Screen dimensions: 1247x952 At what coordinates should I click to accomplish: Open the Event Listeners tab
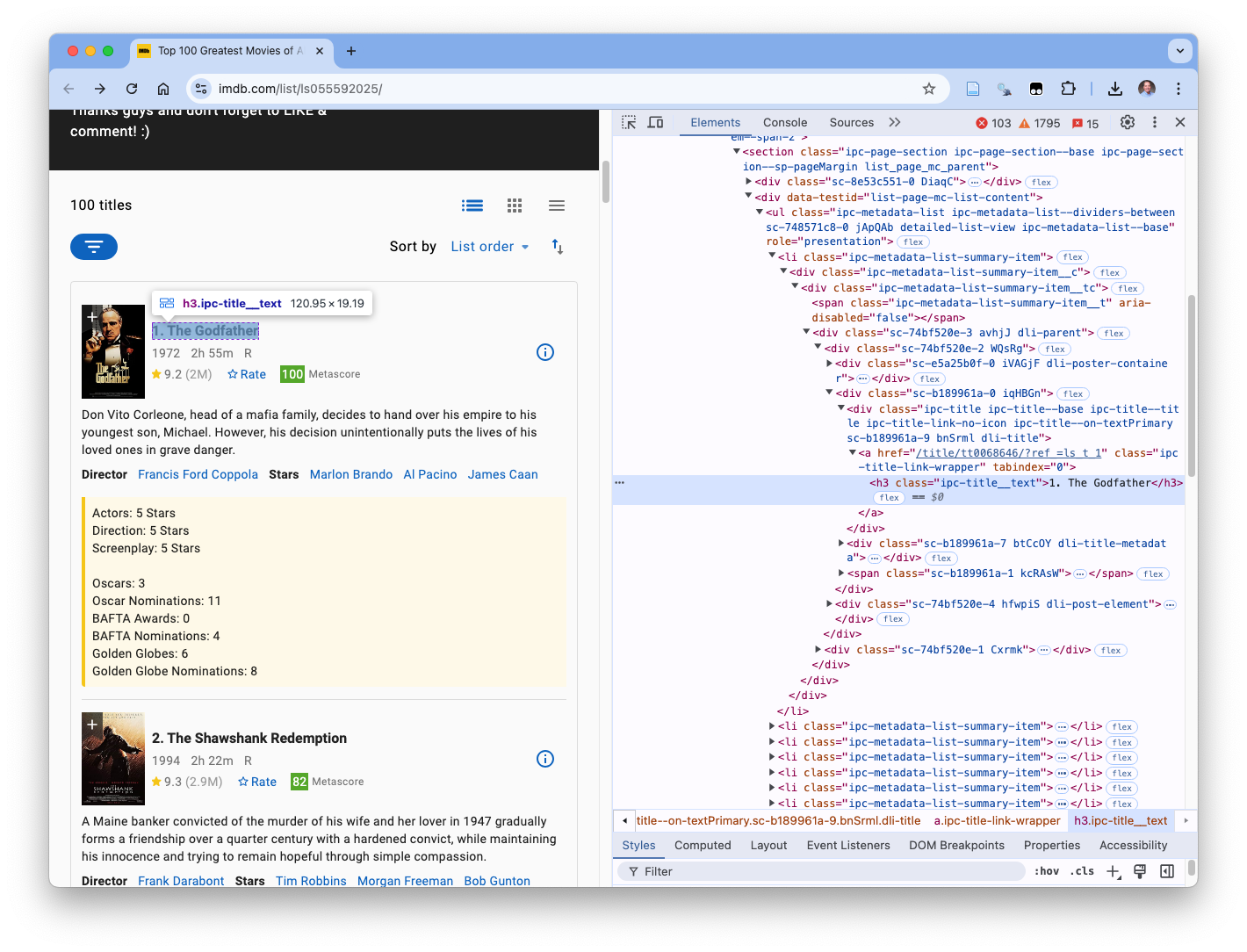point(848,846)
